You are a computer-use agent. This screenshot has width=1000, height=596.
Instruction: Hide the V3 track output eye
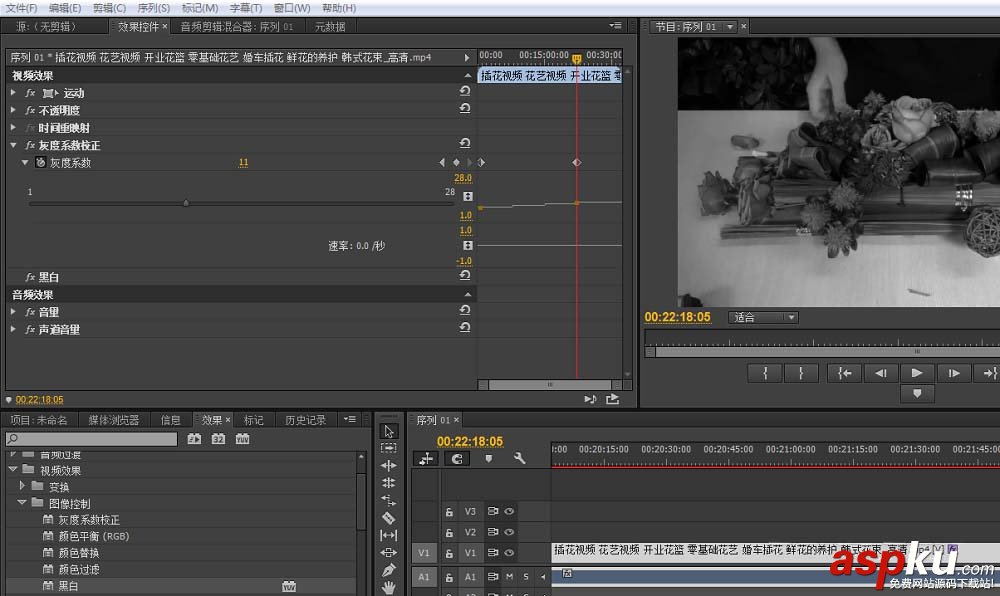pyautogui.click(x=509, y=511)
